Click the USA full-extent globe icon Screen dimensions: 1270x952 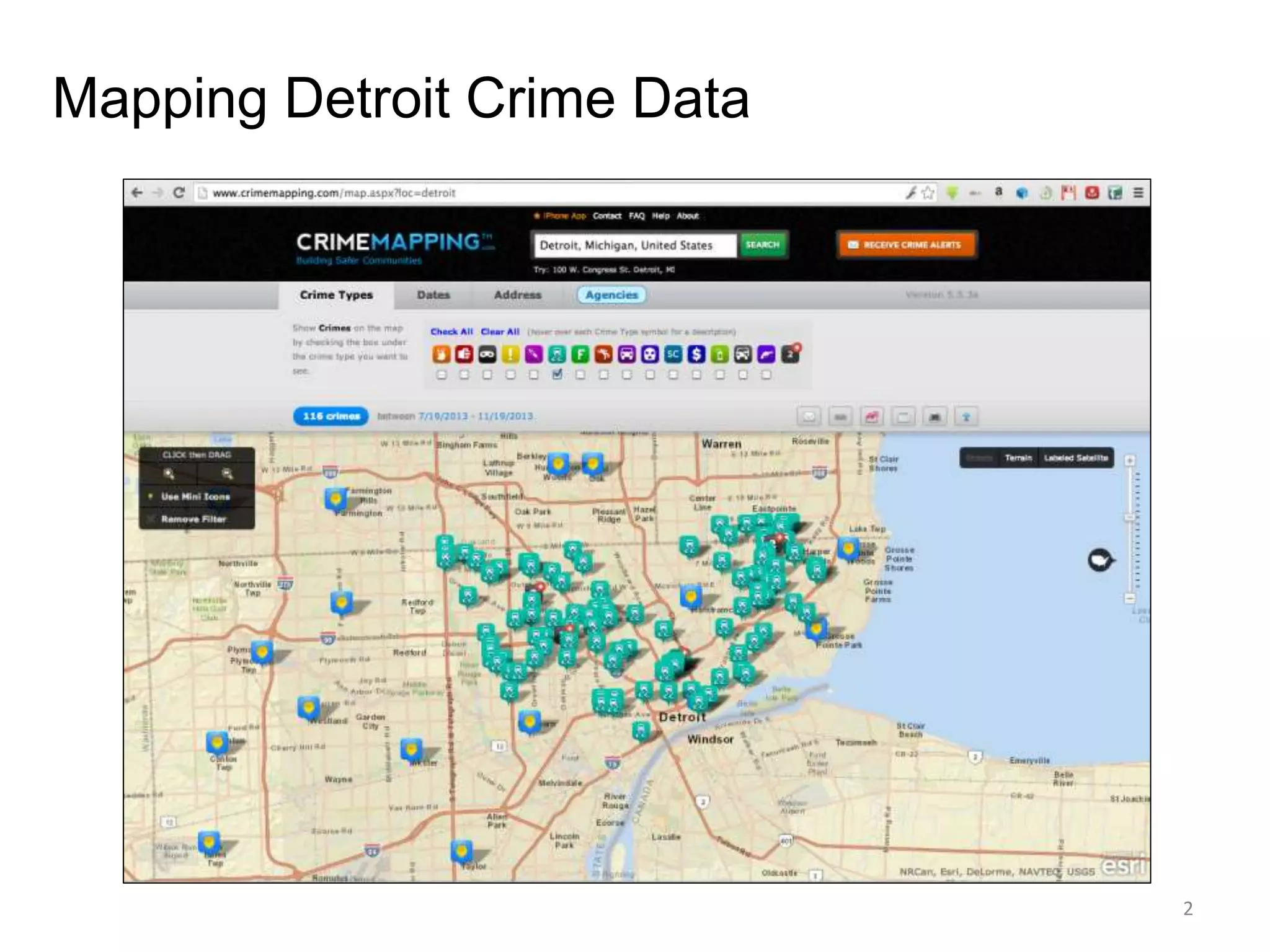[1101, 560]
